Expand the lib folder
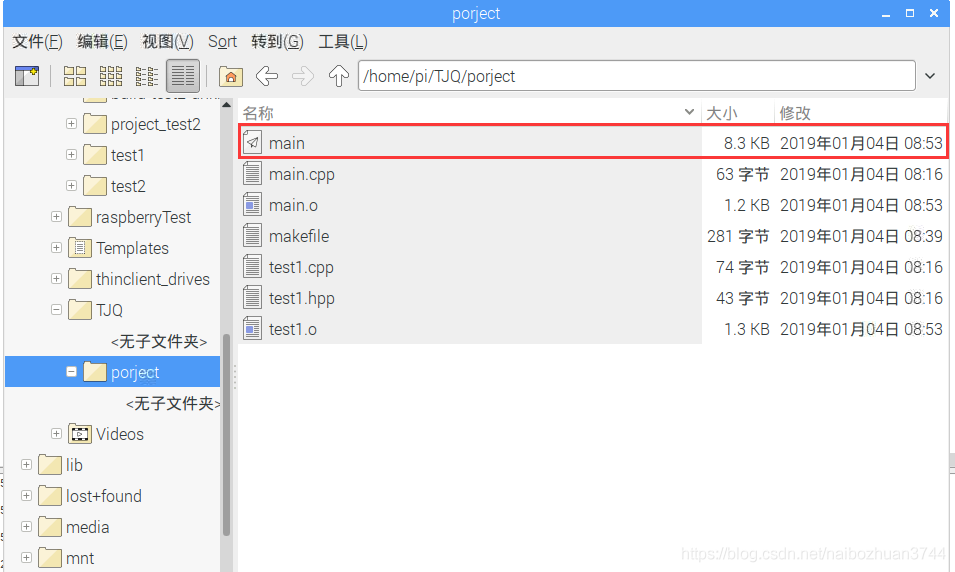The width and height of the screenshot is (955, 572). [x=26, y=465]
